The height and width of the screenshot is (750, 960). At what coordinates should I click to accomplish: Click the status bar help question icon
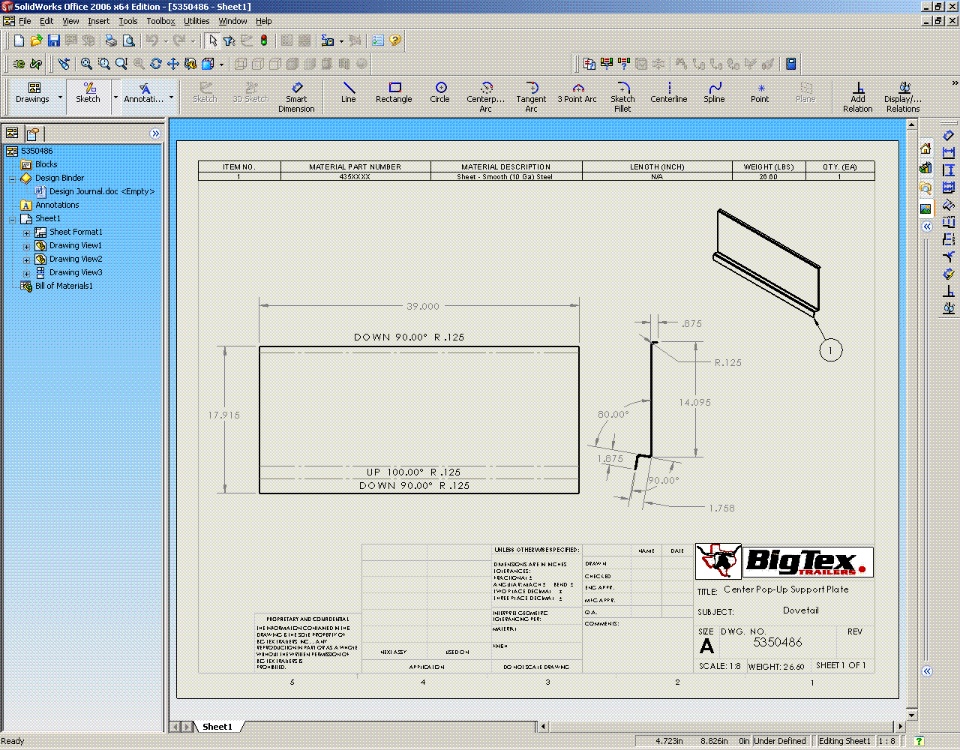(x=918, y=741)
